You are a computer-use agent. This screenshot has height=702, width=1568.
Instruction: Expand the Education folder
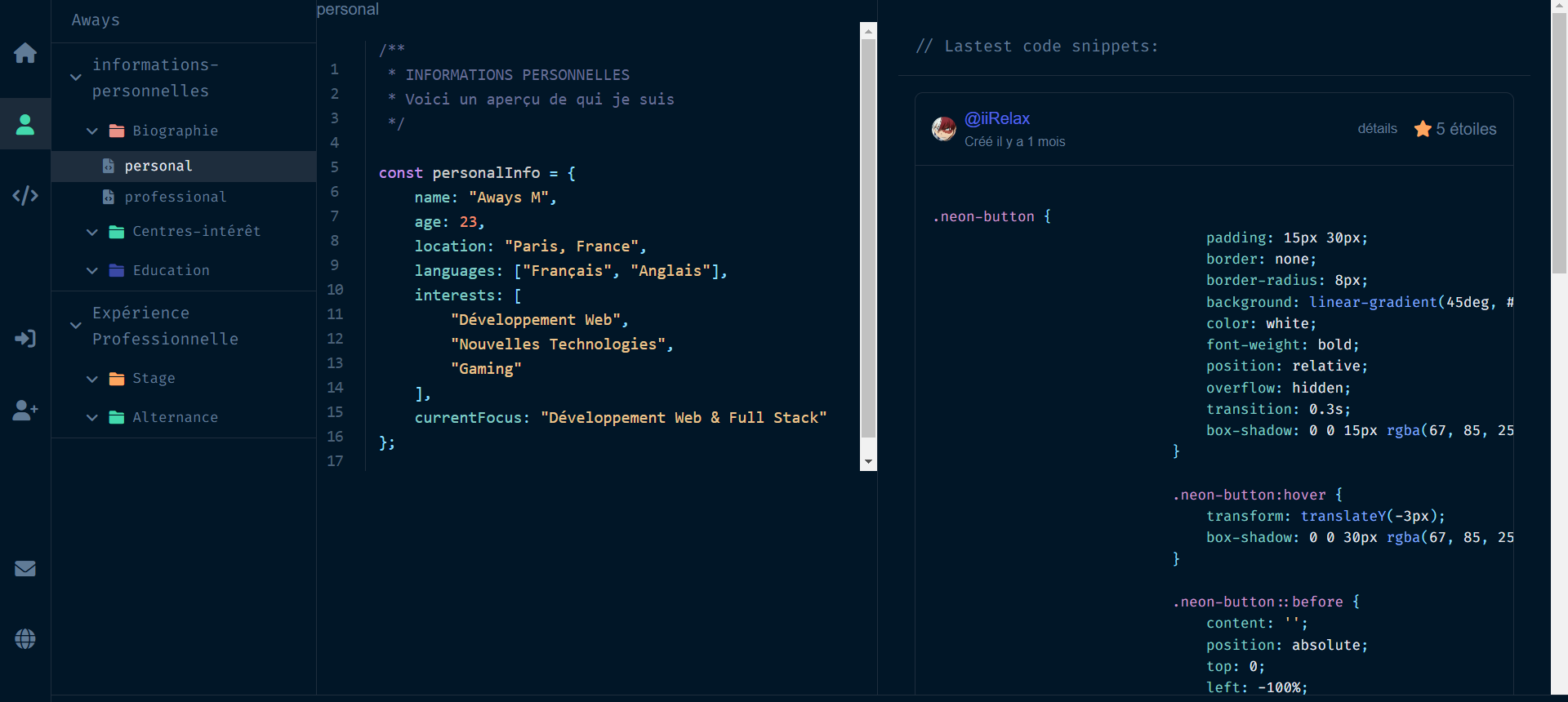point(92,271)
